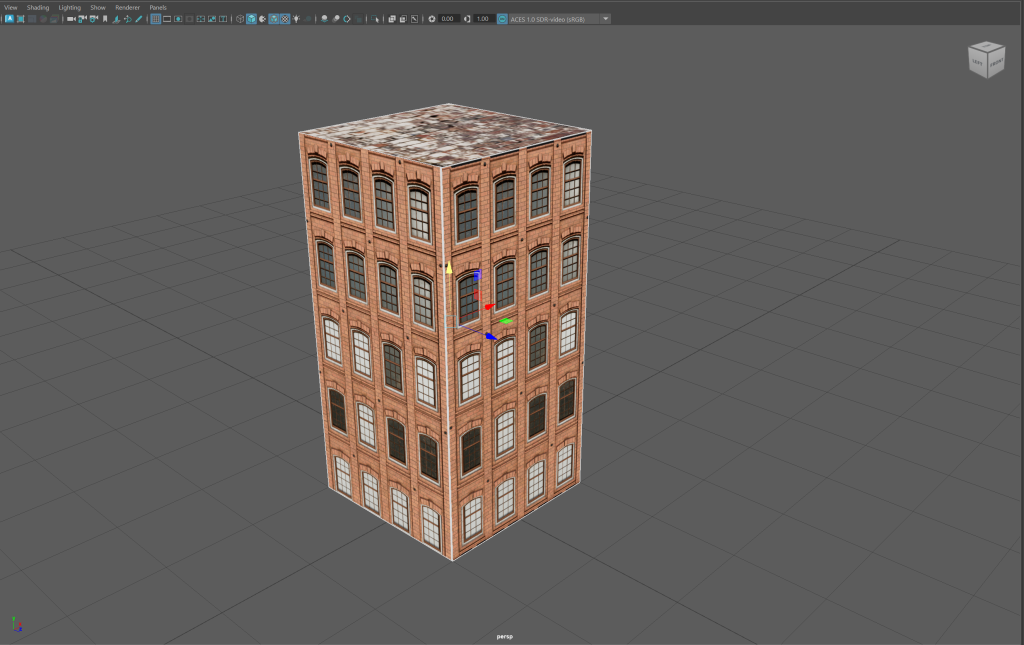Click the Depth of Field icon

[358, 19]
